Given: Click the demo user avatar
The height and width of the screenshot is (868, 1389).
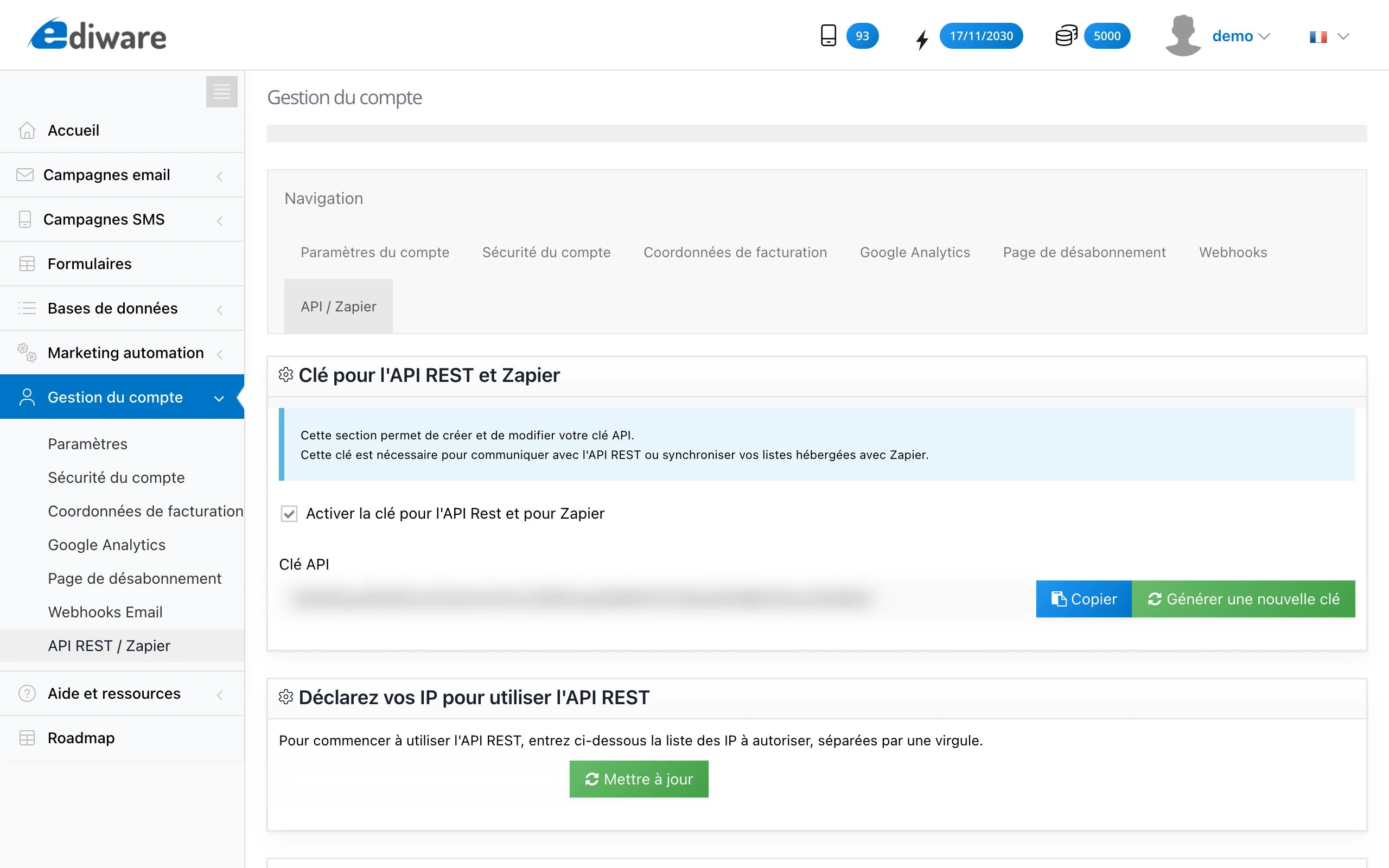Looking at the screenshot, I should click(x=1183, y=36).
